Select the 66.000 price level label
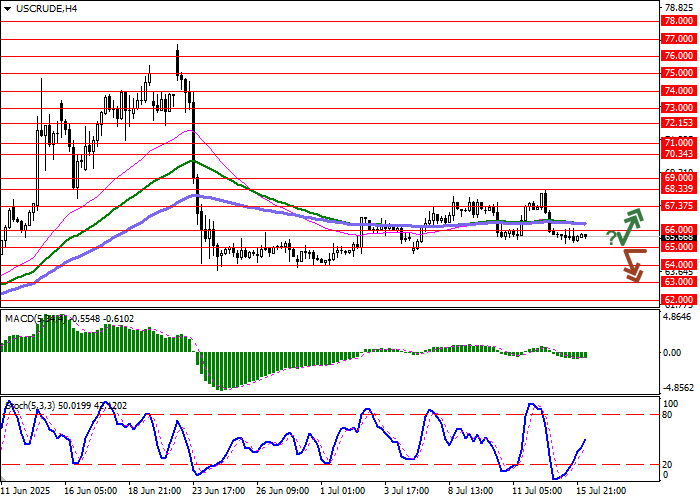 point(679,230)
